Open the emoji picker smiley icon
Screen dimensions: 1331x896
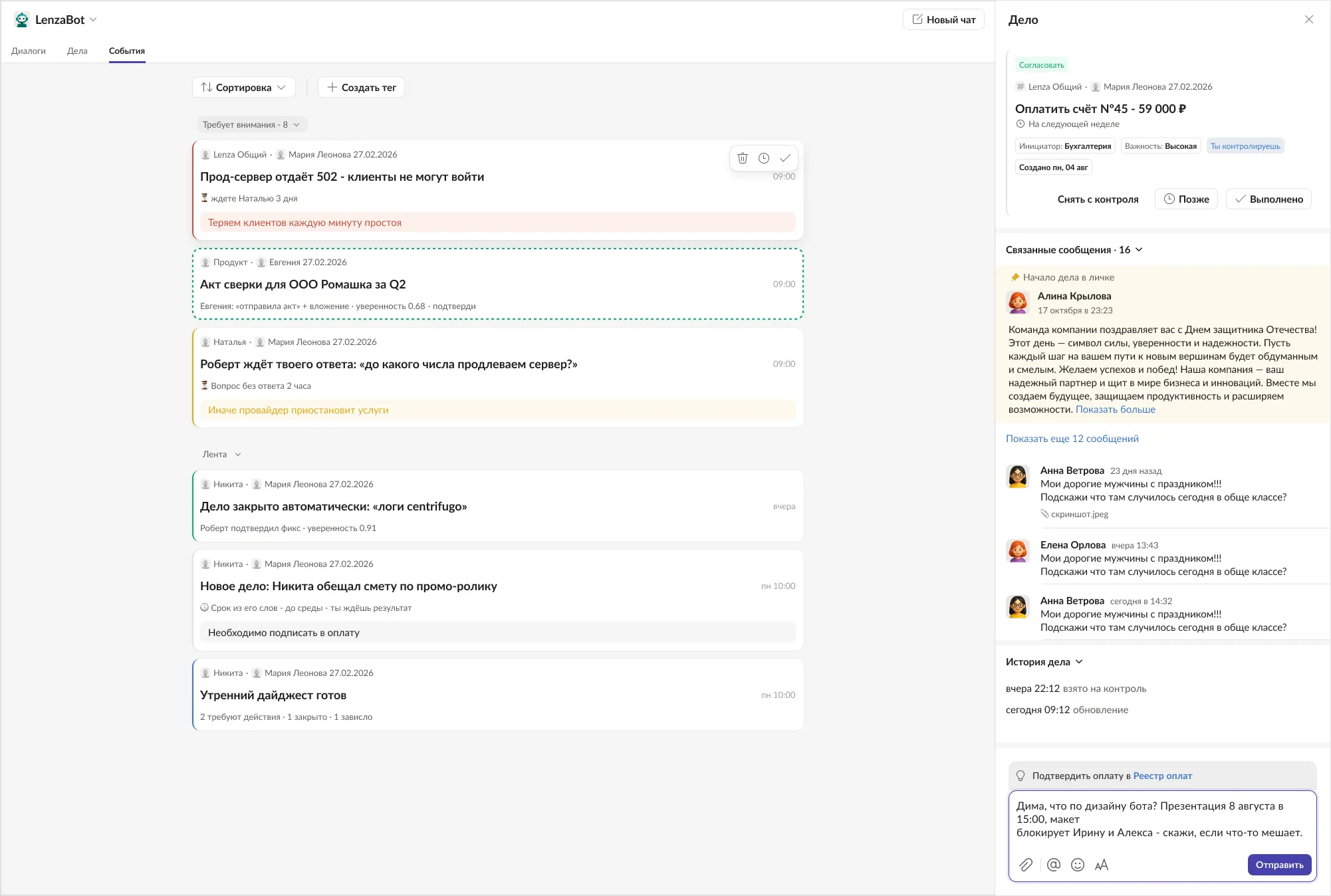[x=1078, y=865]
